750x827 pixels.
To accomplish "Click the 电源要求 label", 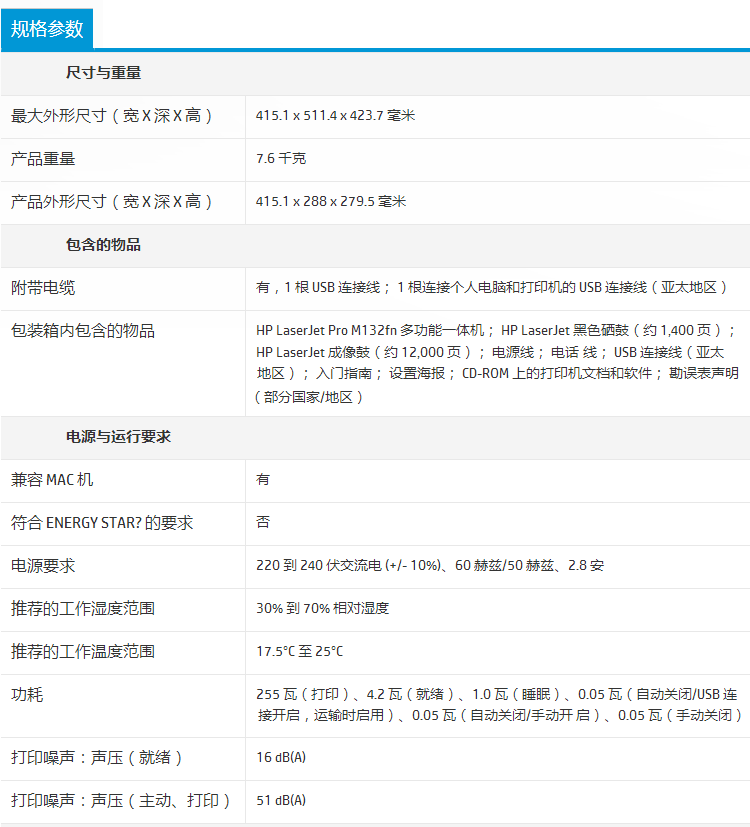I will click(43, 566).
